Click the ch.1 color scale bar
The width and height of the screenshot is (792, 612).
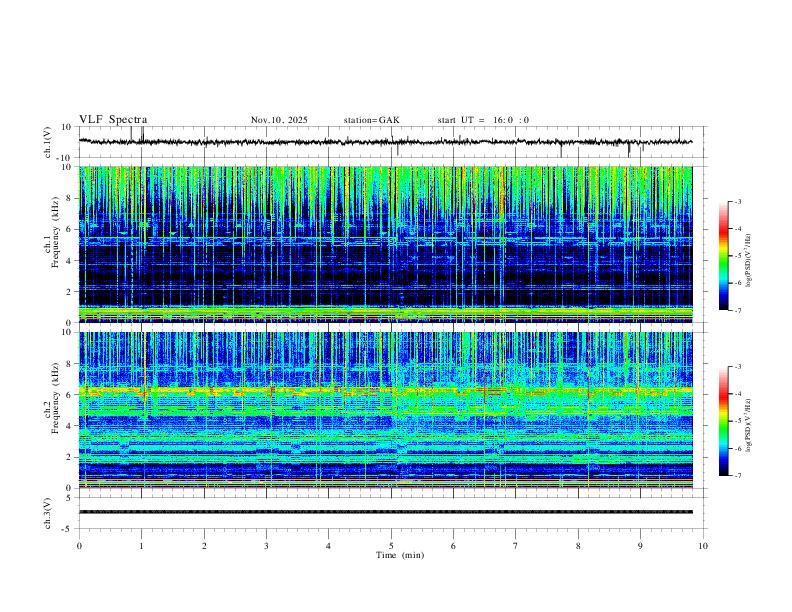[724, 256]
